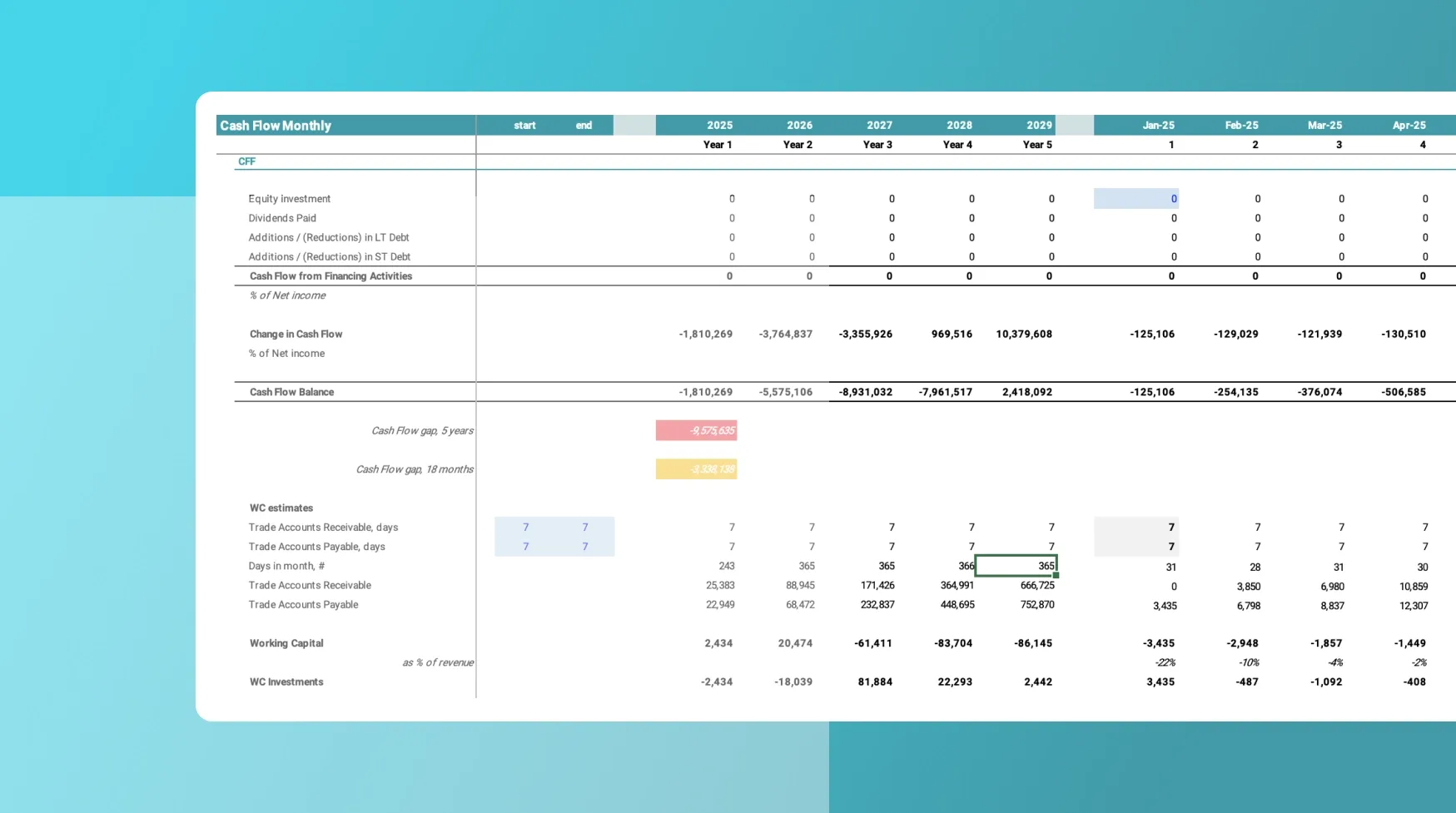
Task: Select WC Investments 2027 value 81,884
Action: pos(875,682)
